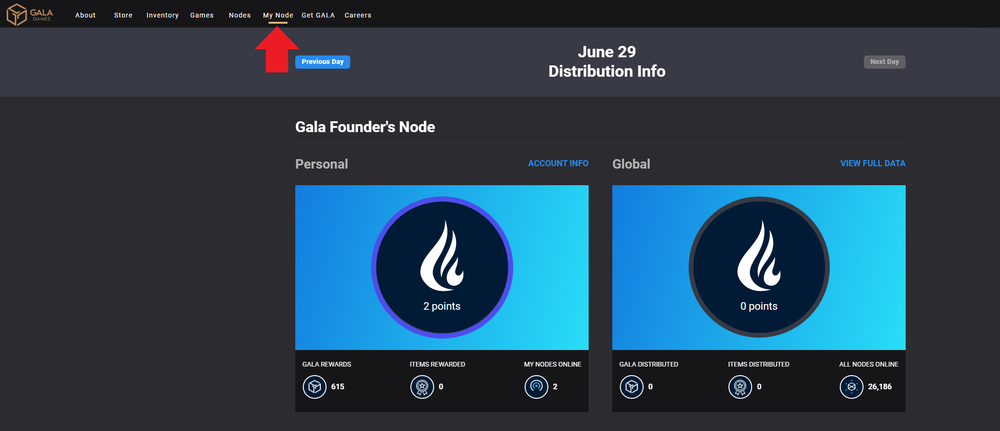The height and width of the screenshot is (431, 1000).
Task: Click the ALL NODES ONLINE label
Action: [x=869, y=365]
